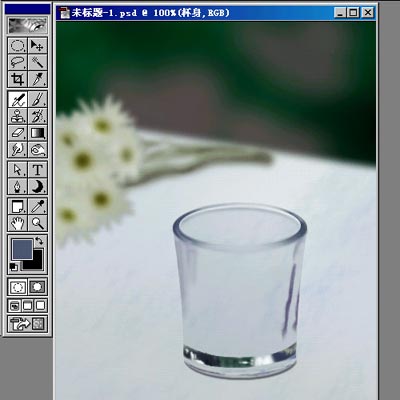The image size is (400, 400).
Task: Maximize the 未标题-1.psd document window
Action: pos(353,13)
